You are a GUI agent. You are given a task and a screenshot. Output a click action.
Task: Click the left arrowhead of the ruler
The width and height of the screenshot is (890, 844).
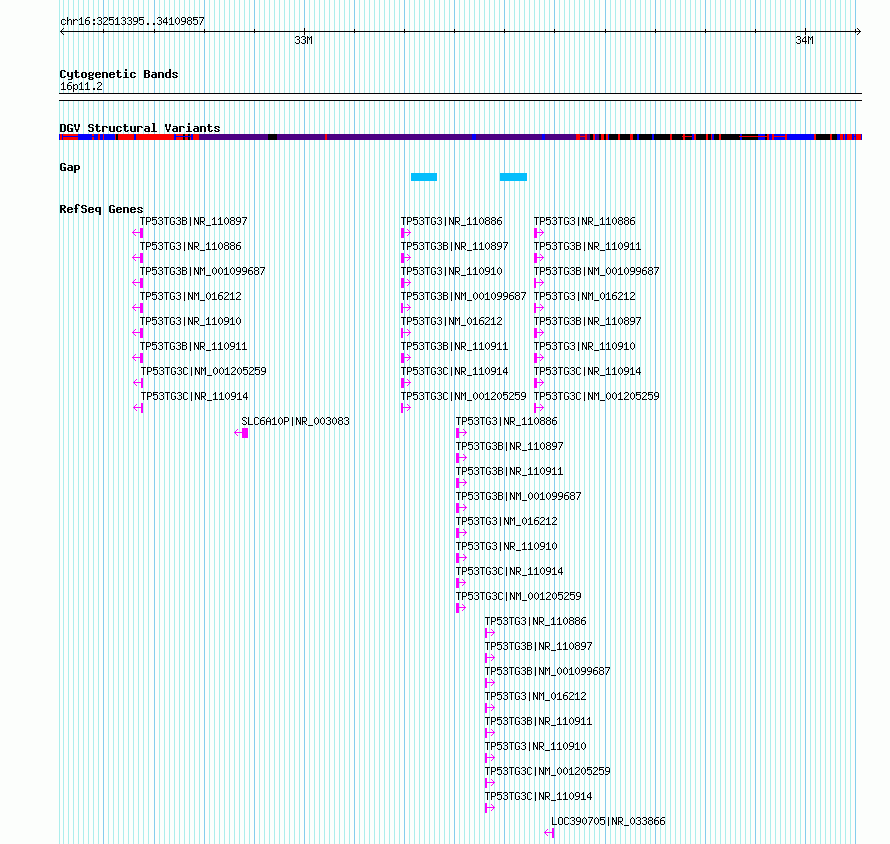(x=62, y=32)
